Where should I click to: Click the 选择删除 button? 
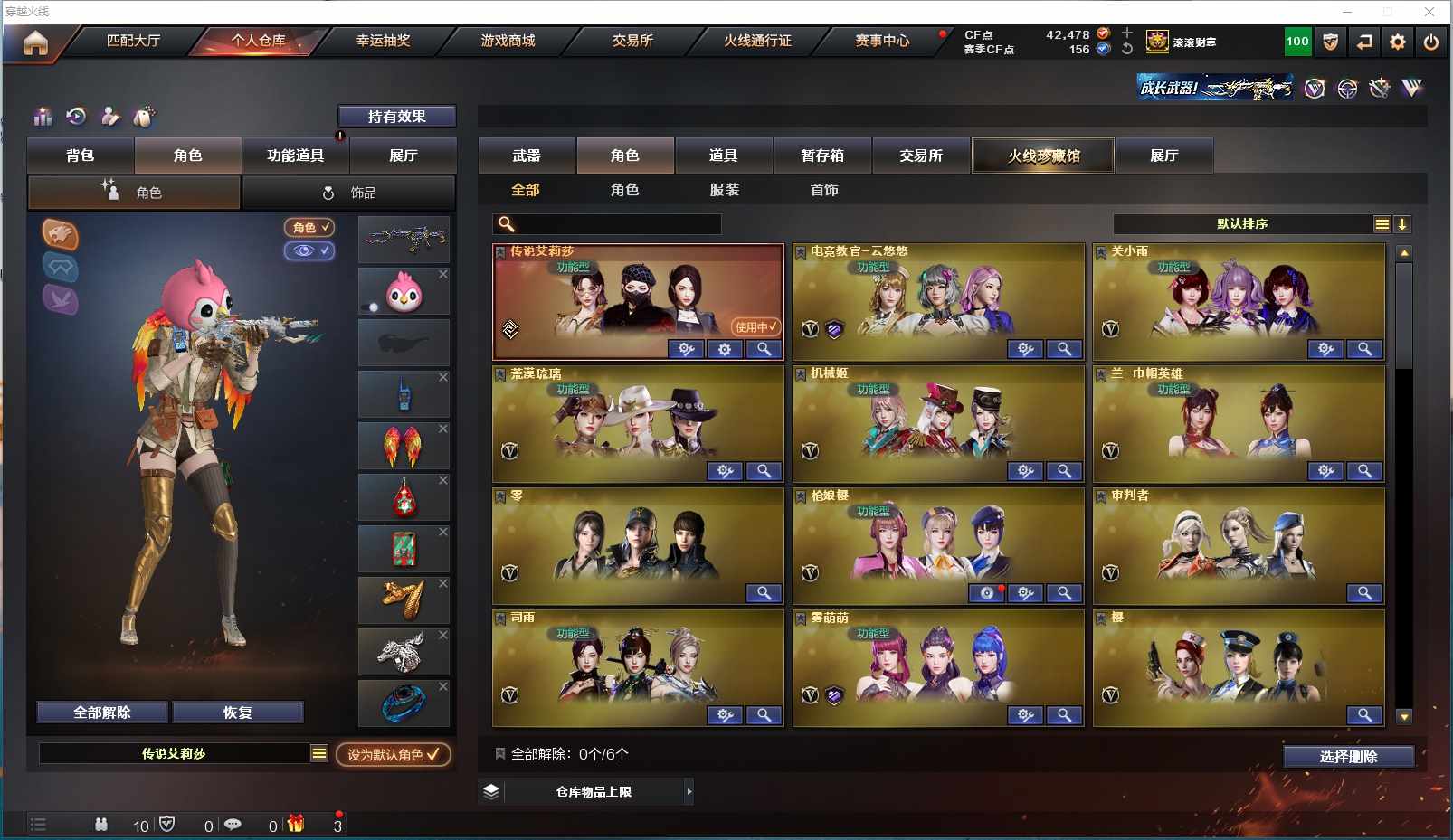tap(1348, 757)
